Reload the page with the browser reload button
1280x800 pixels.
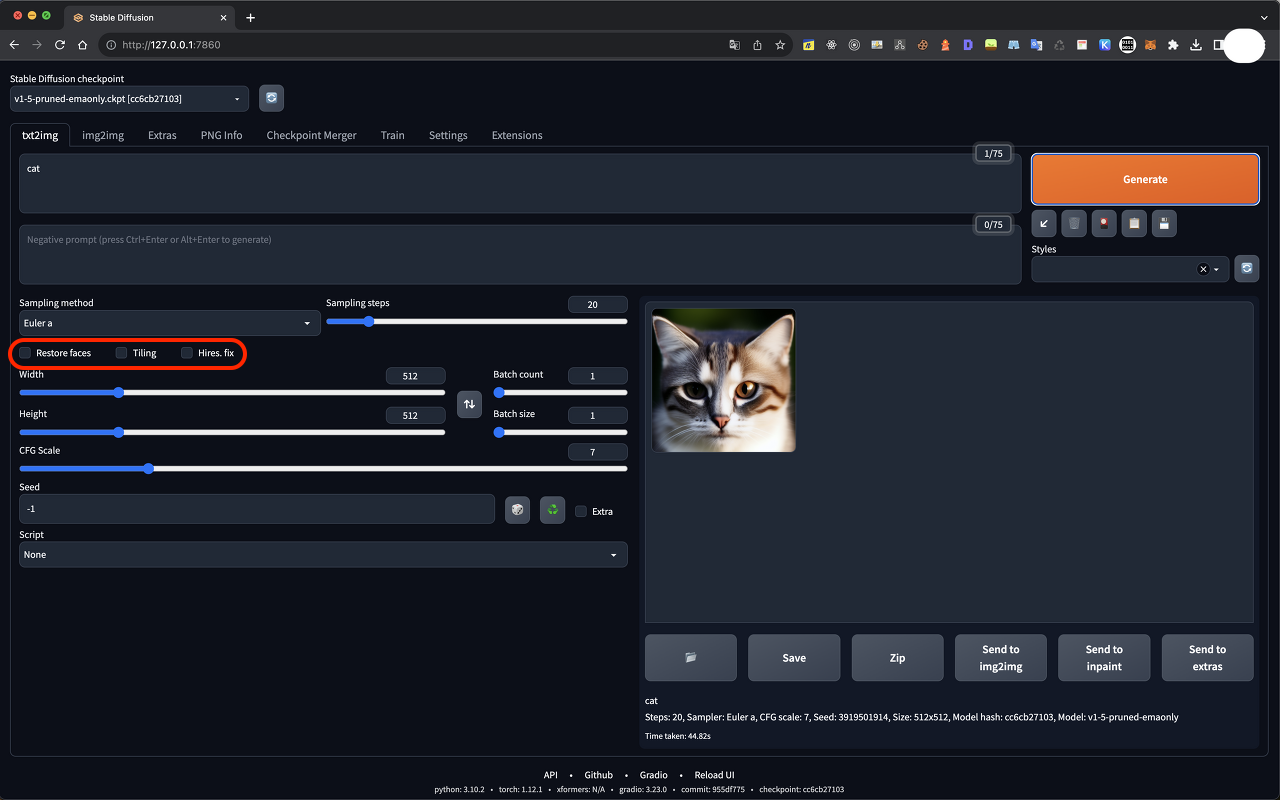(x=60, y=45)
